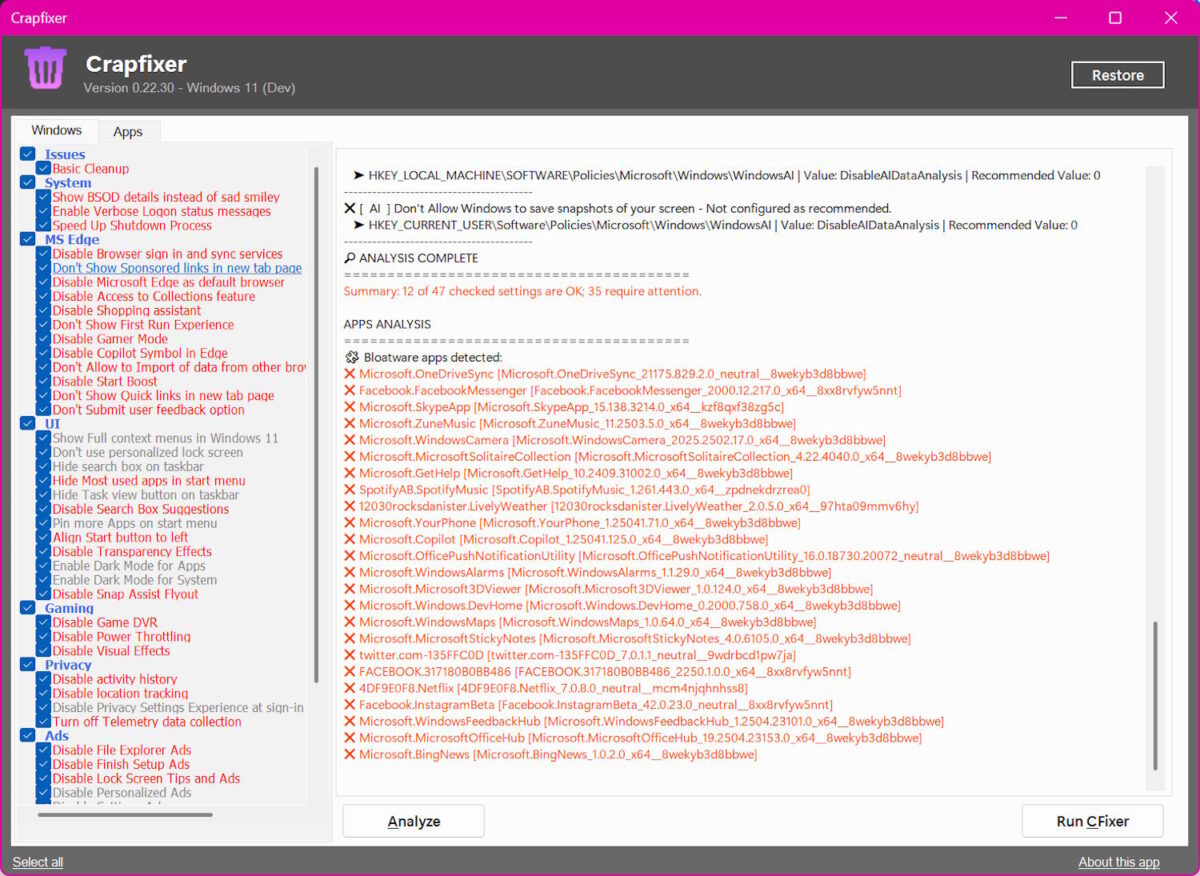Enable Show Full context menus in Windows 11

click(x=42, y=437)
